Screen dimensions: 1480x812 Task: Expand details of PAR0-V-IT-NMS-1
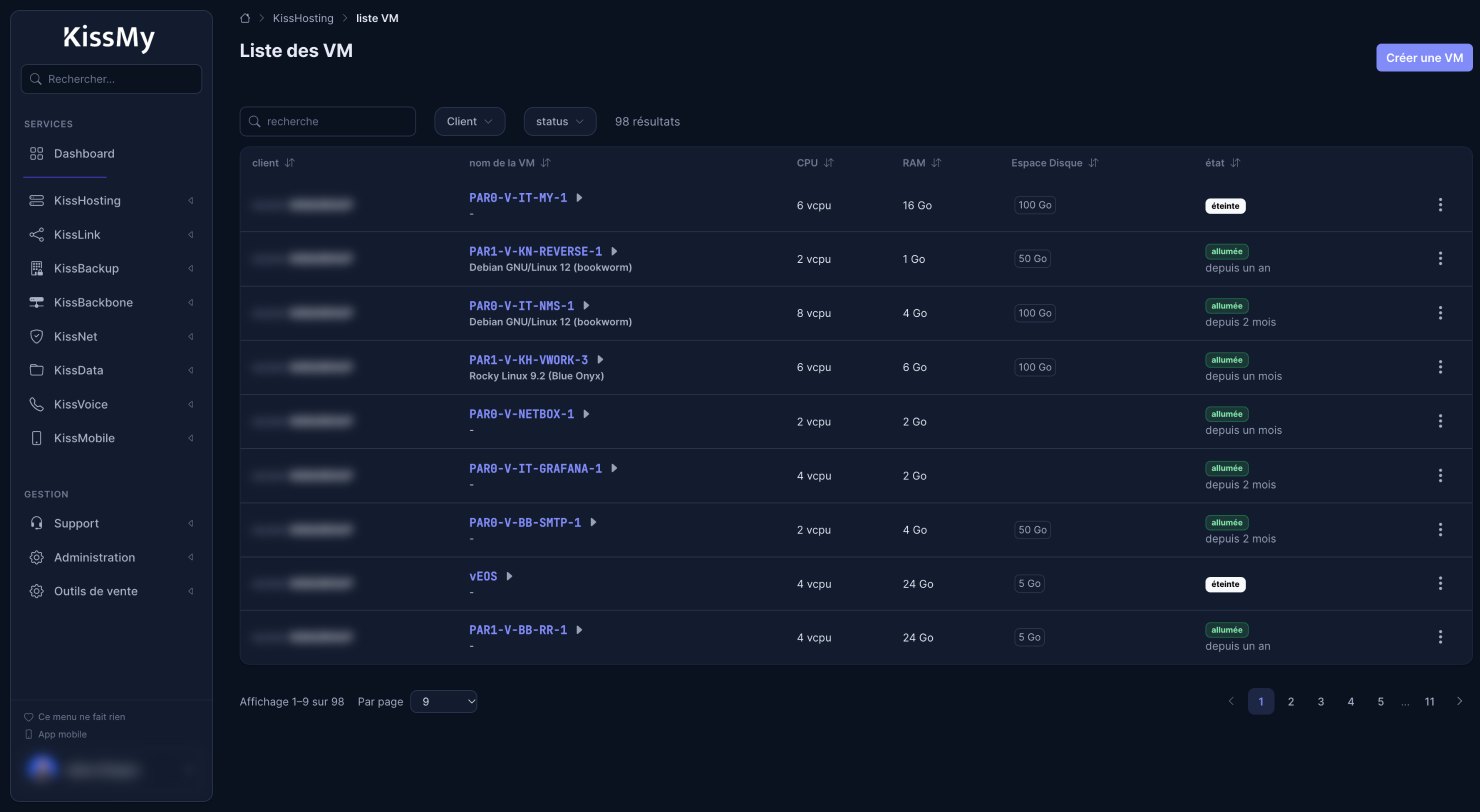pyautogui.click(x=586, y=306)
